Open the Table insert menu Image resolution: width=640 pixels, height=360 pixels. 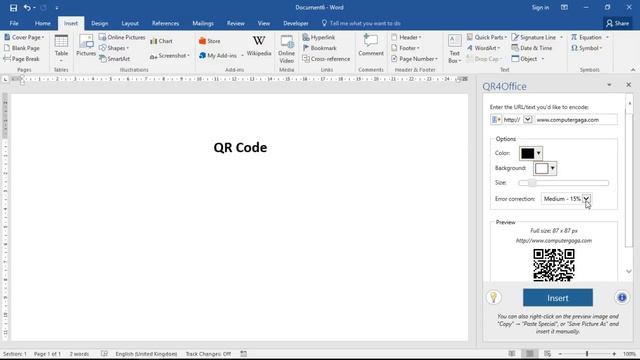(61, 49)
